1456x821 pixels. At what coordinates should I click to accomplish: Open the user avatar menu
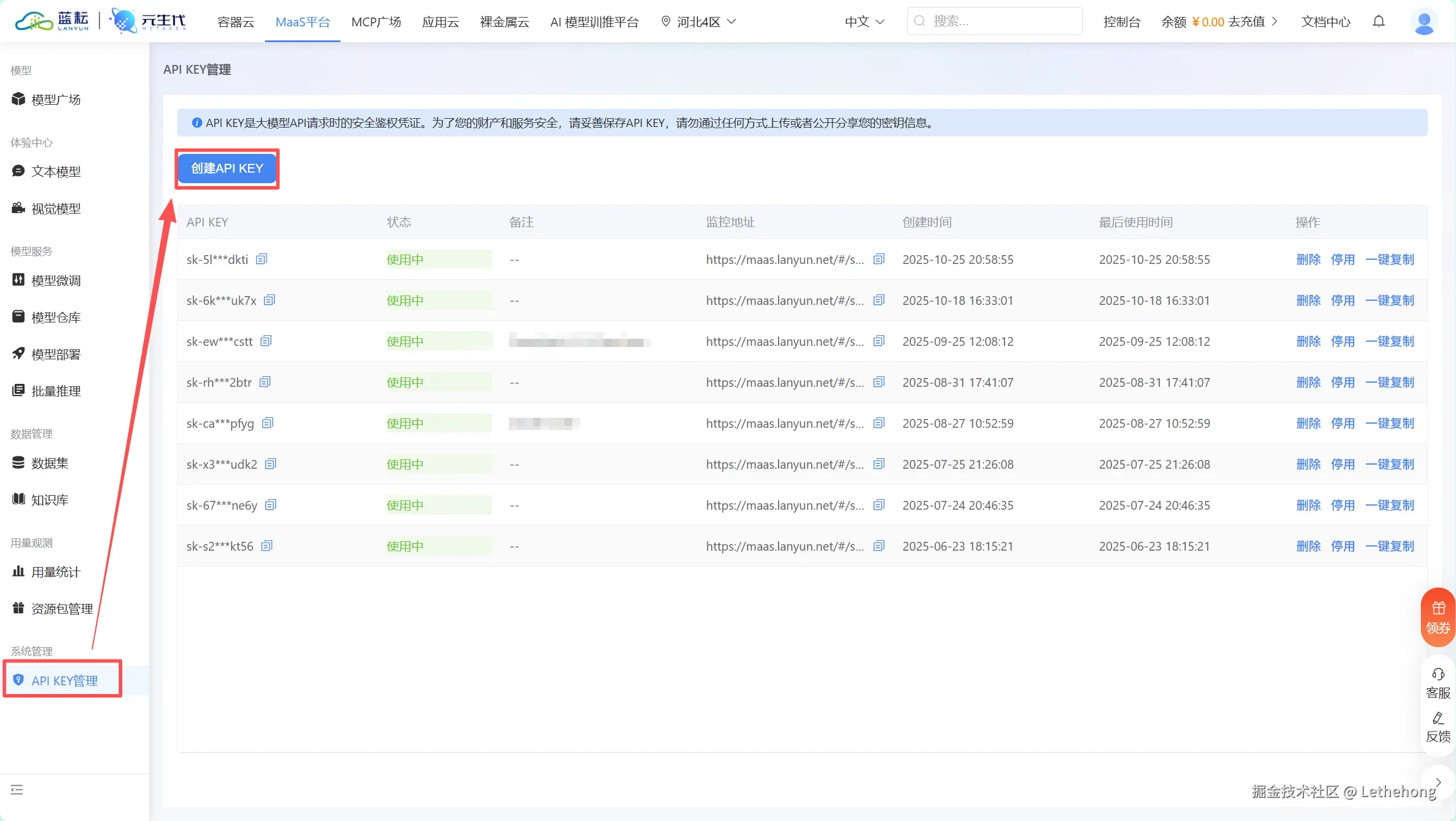[1423, 22]
